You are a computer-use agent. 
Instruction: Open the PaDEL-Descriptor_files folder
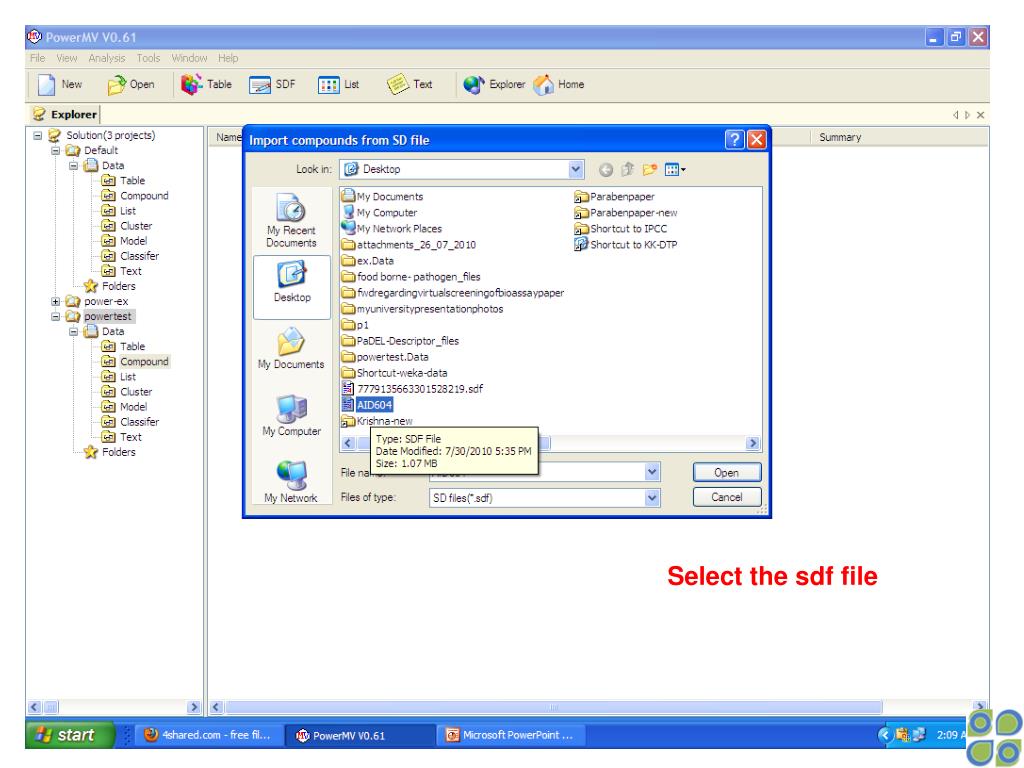click(x=400, y=341)
